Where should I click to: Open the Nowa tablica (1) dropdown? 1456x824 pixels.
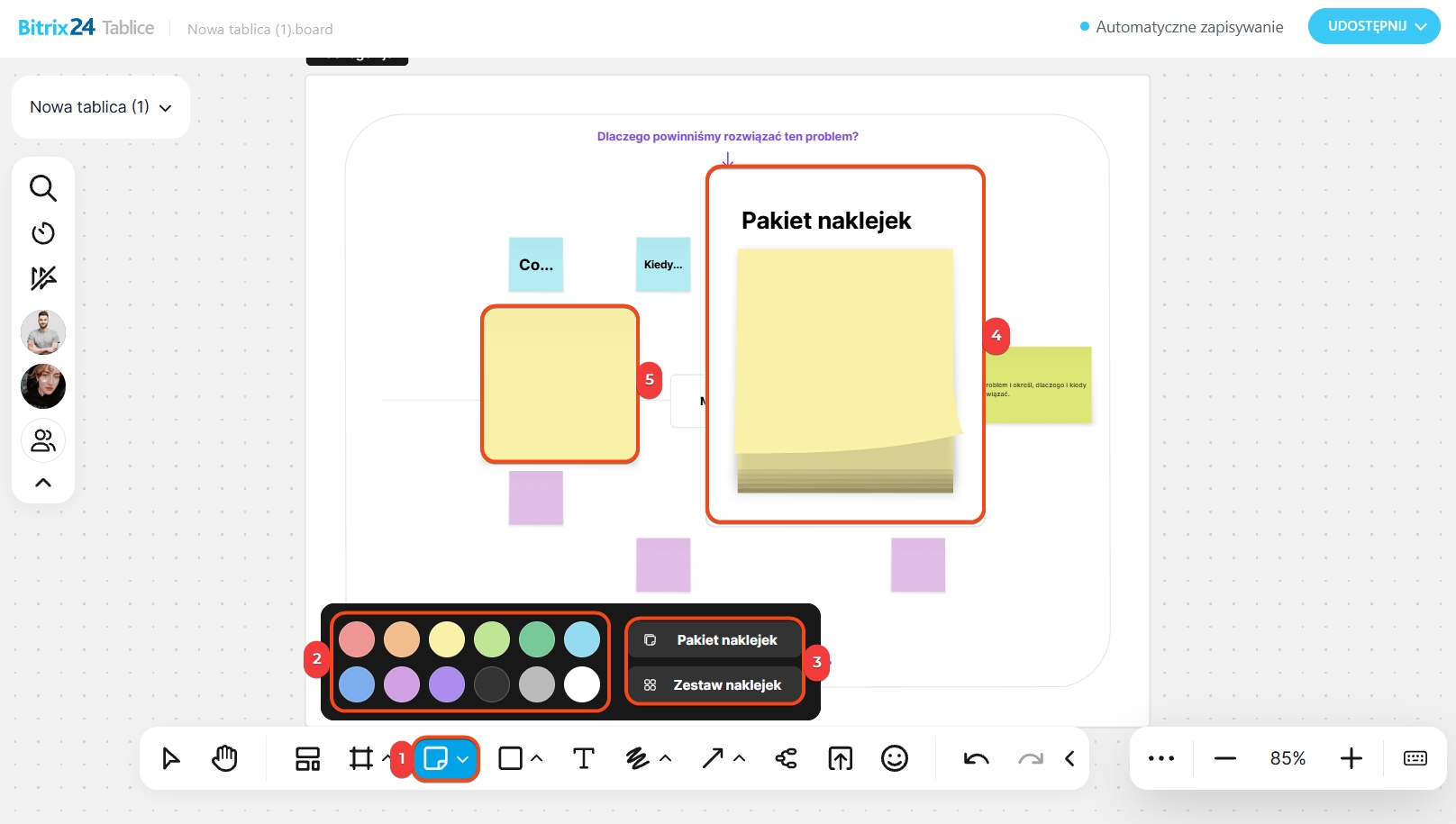[101, 107]
